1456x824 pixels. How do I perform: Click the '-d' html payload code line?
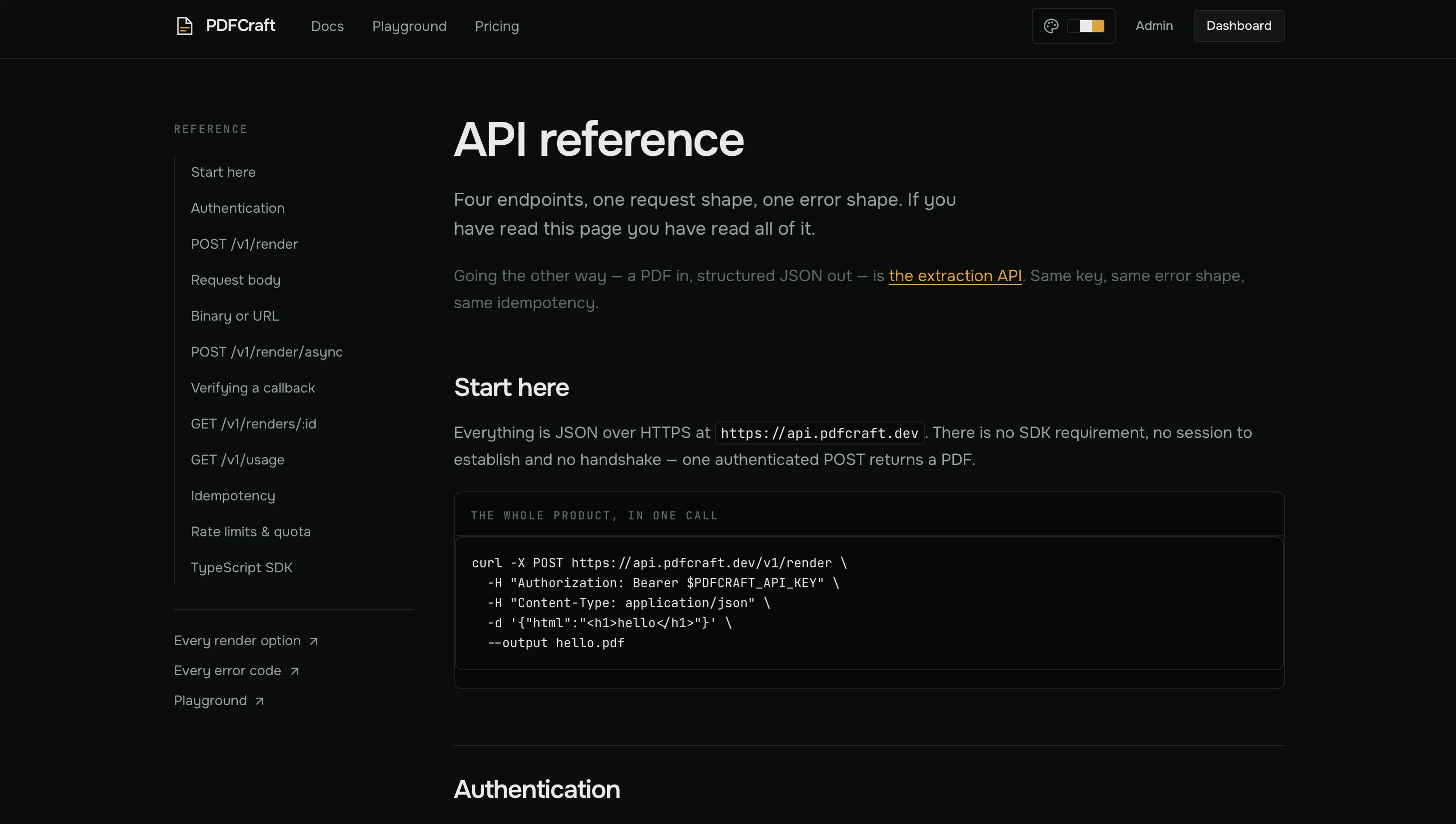[x=609, y=623]
